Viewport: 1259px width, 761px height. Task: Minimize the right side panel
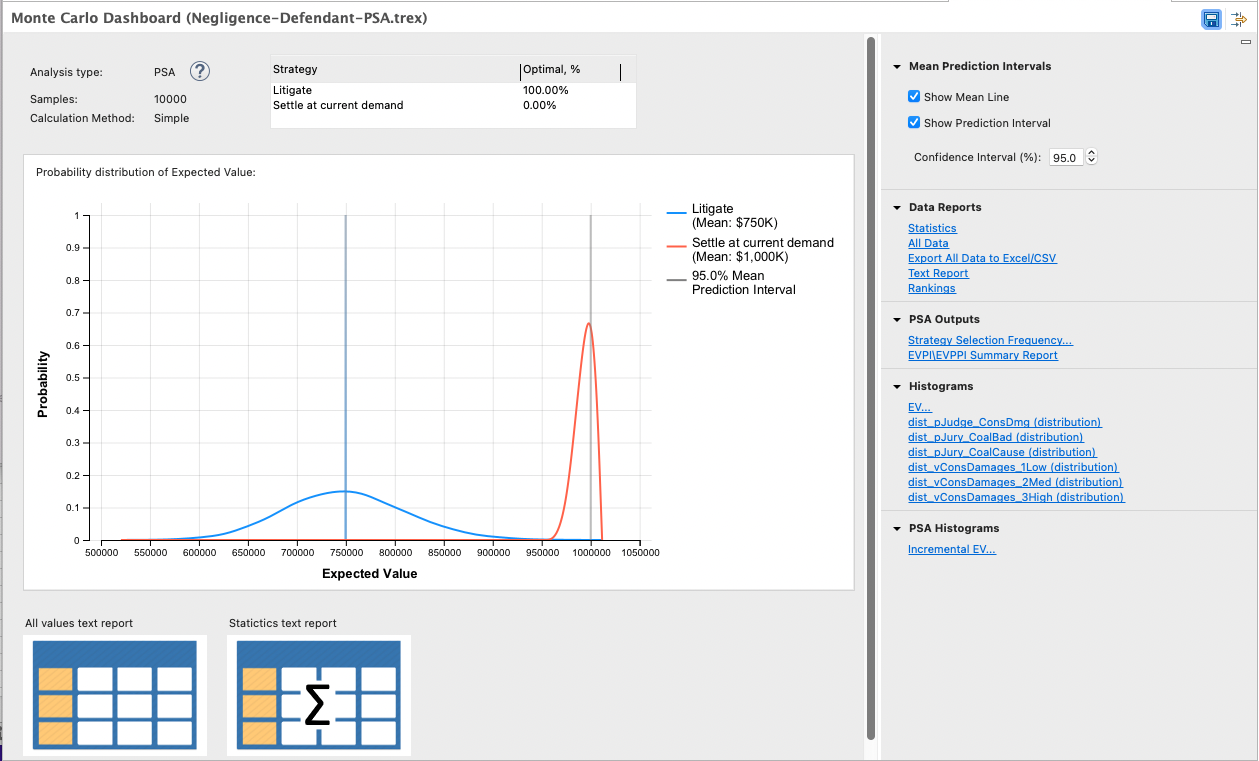1245,42
